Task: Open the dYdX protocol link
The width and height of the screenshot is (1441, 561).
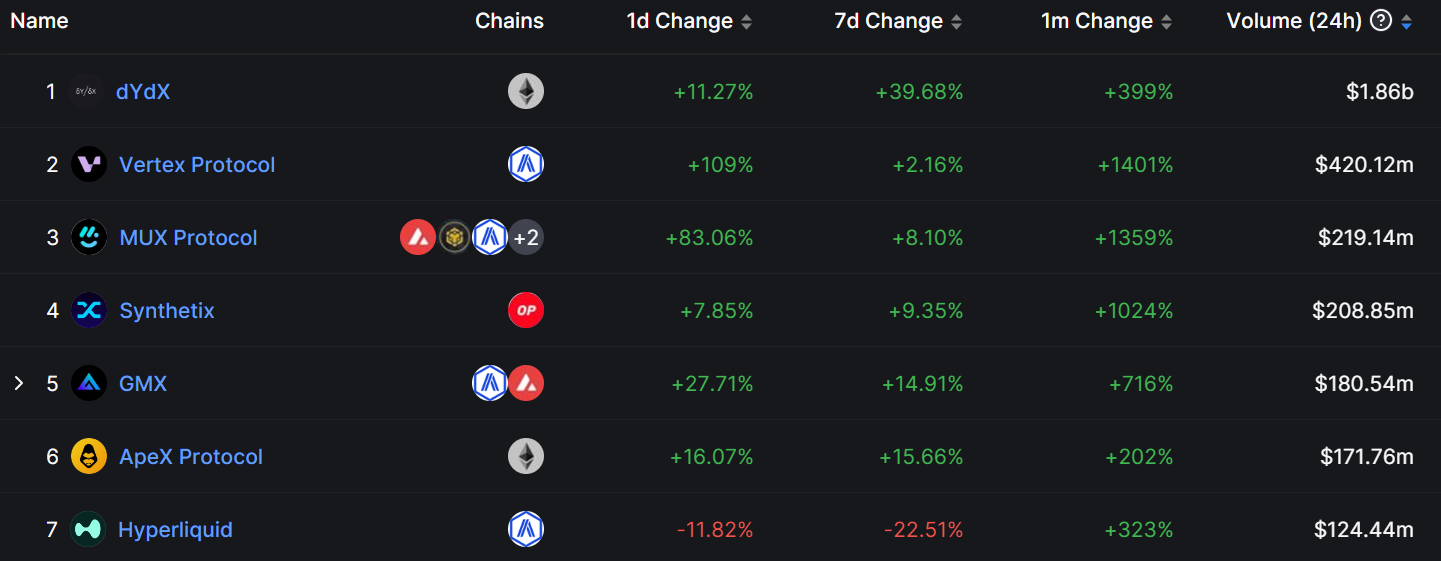Action: [x=143, y=92]
